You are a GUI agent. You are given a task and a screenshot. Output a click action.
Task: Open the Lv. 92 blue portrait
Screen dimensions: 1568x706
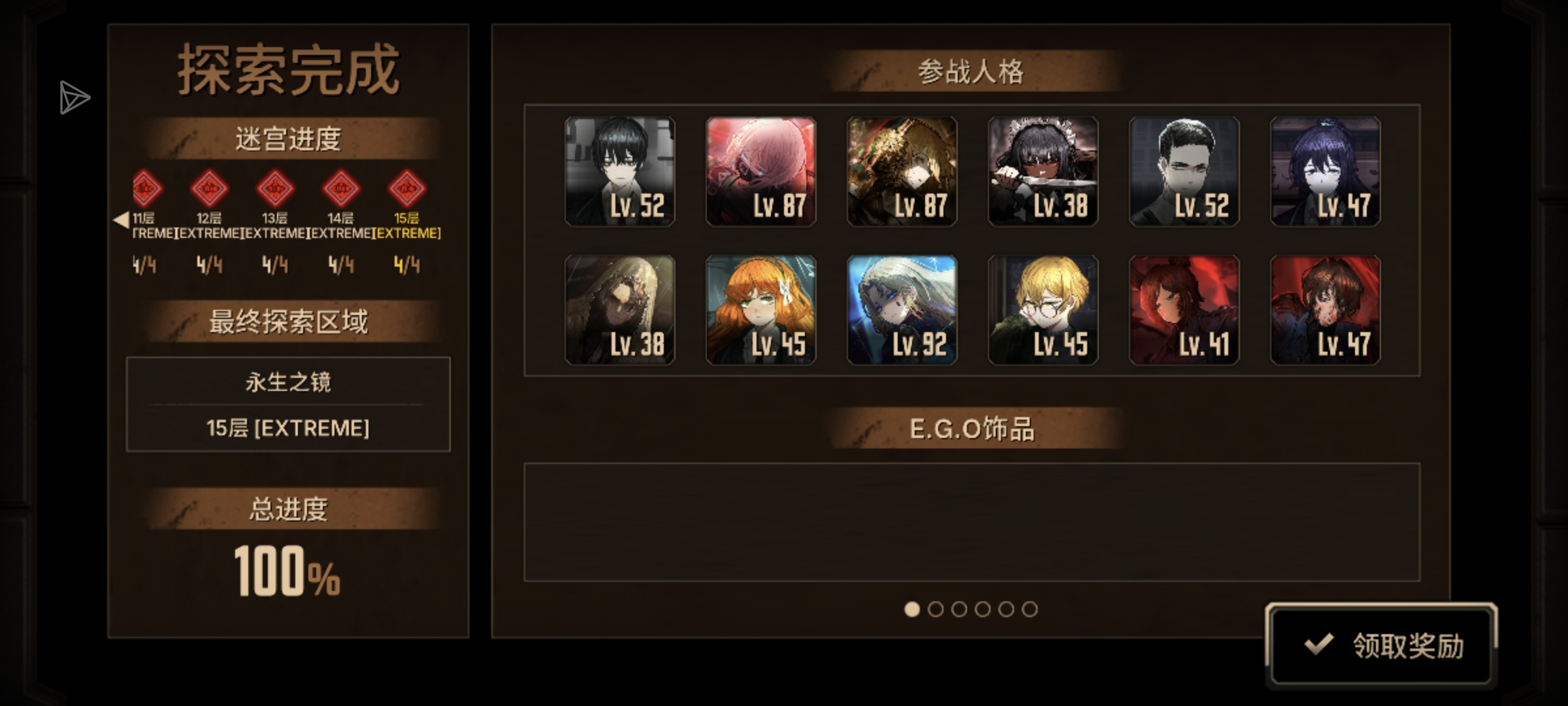tap(902, 310)
